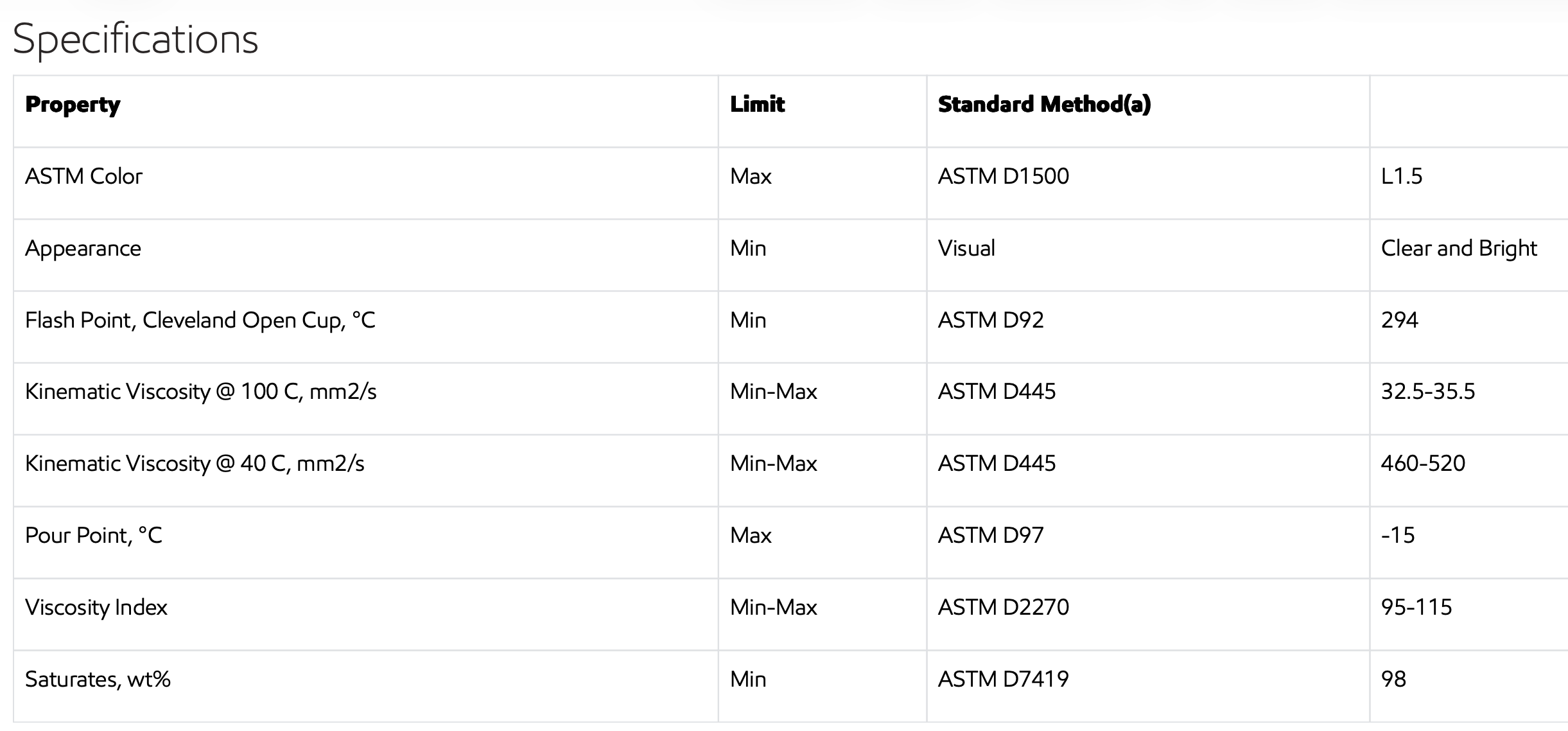This screenshot has width=1568, height=731.
Task: Click the ASTM D7419 method cell
Action: click(1003, 680)
